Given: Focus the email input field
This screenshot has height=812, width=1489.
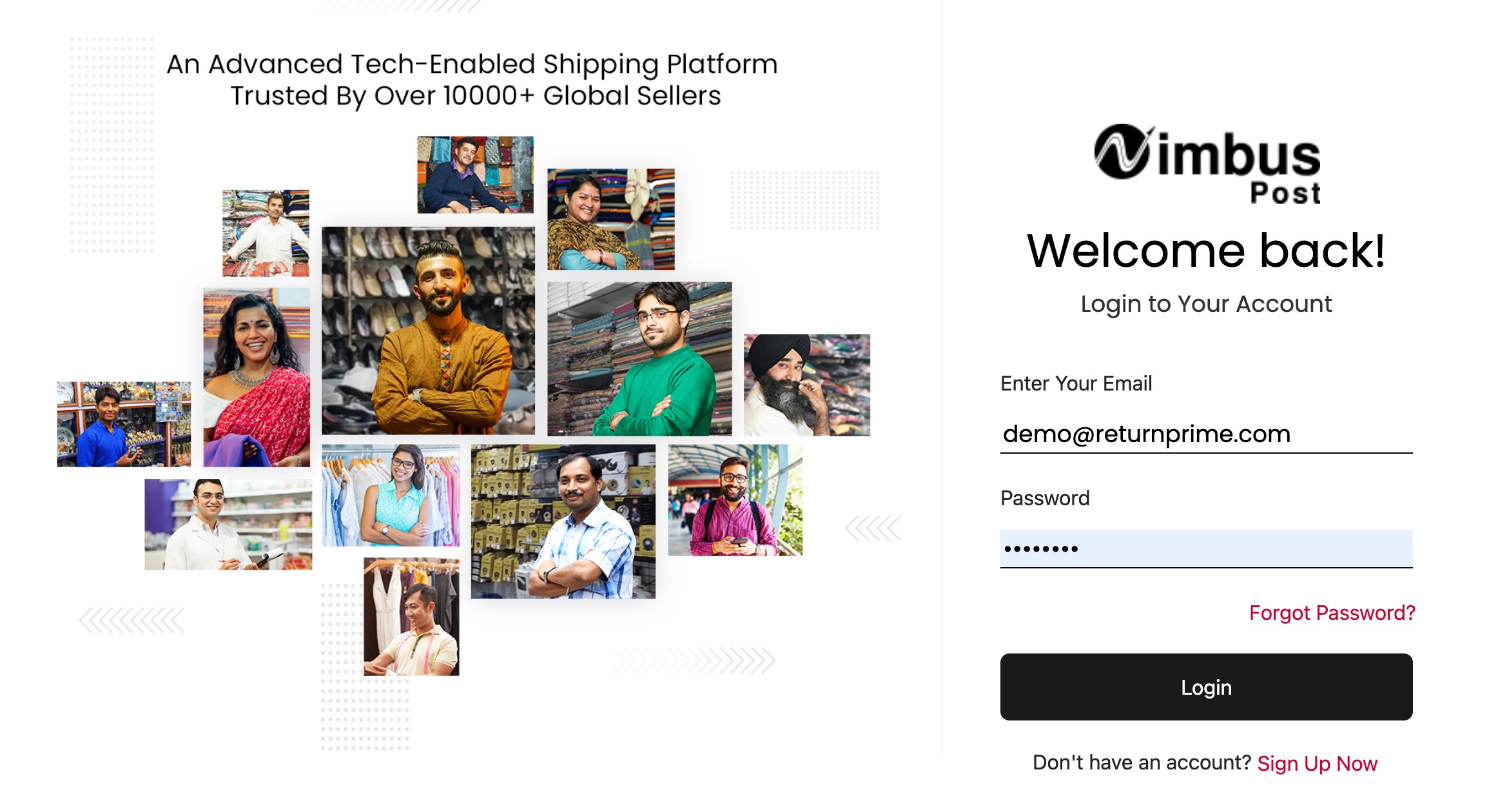Looking at the screenshot, I should 1205,434.
